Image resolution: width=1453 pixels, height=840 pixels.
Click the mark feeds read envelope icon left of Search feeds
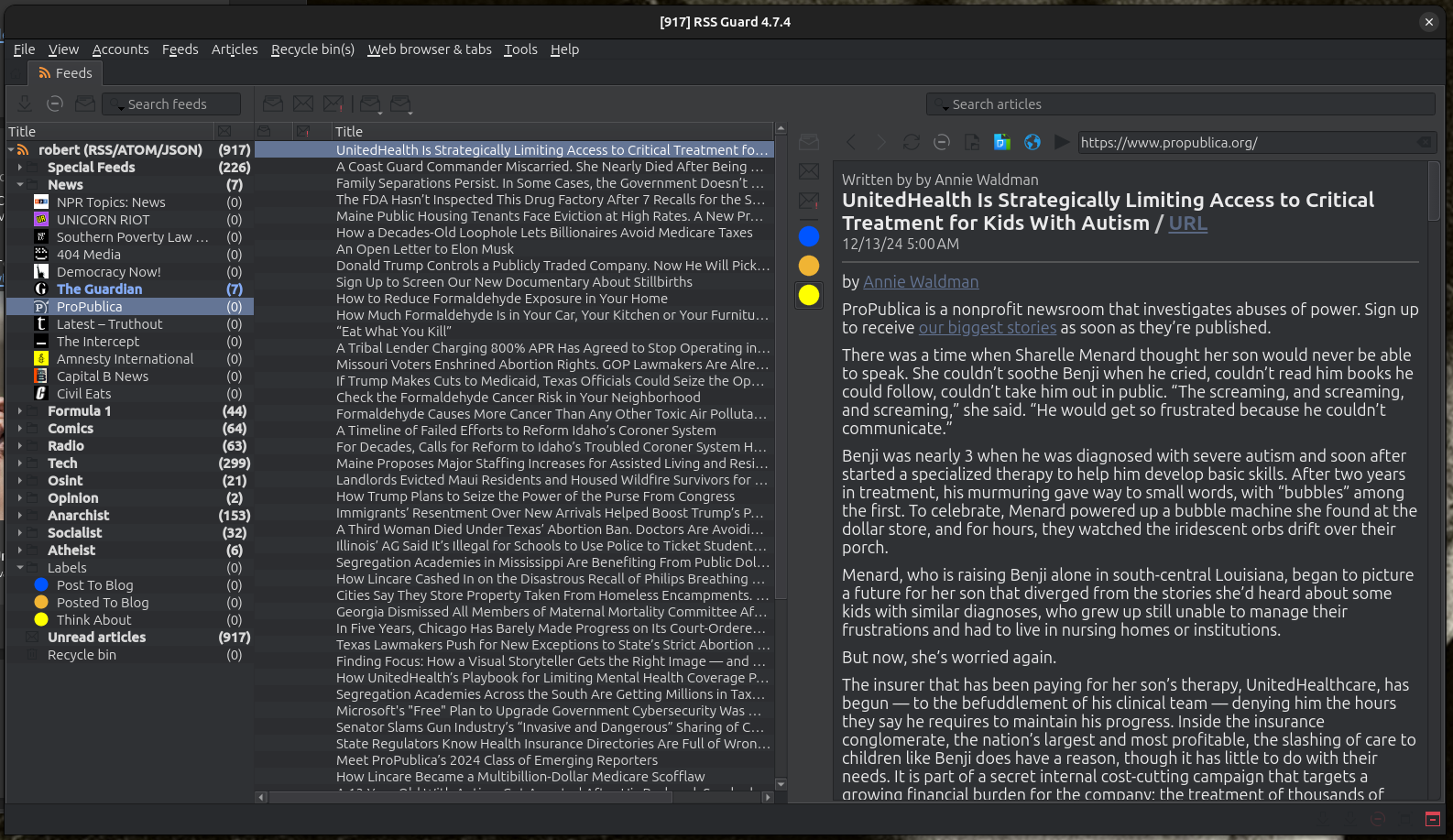pyautogui.click(x=85, y=104)
